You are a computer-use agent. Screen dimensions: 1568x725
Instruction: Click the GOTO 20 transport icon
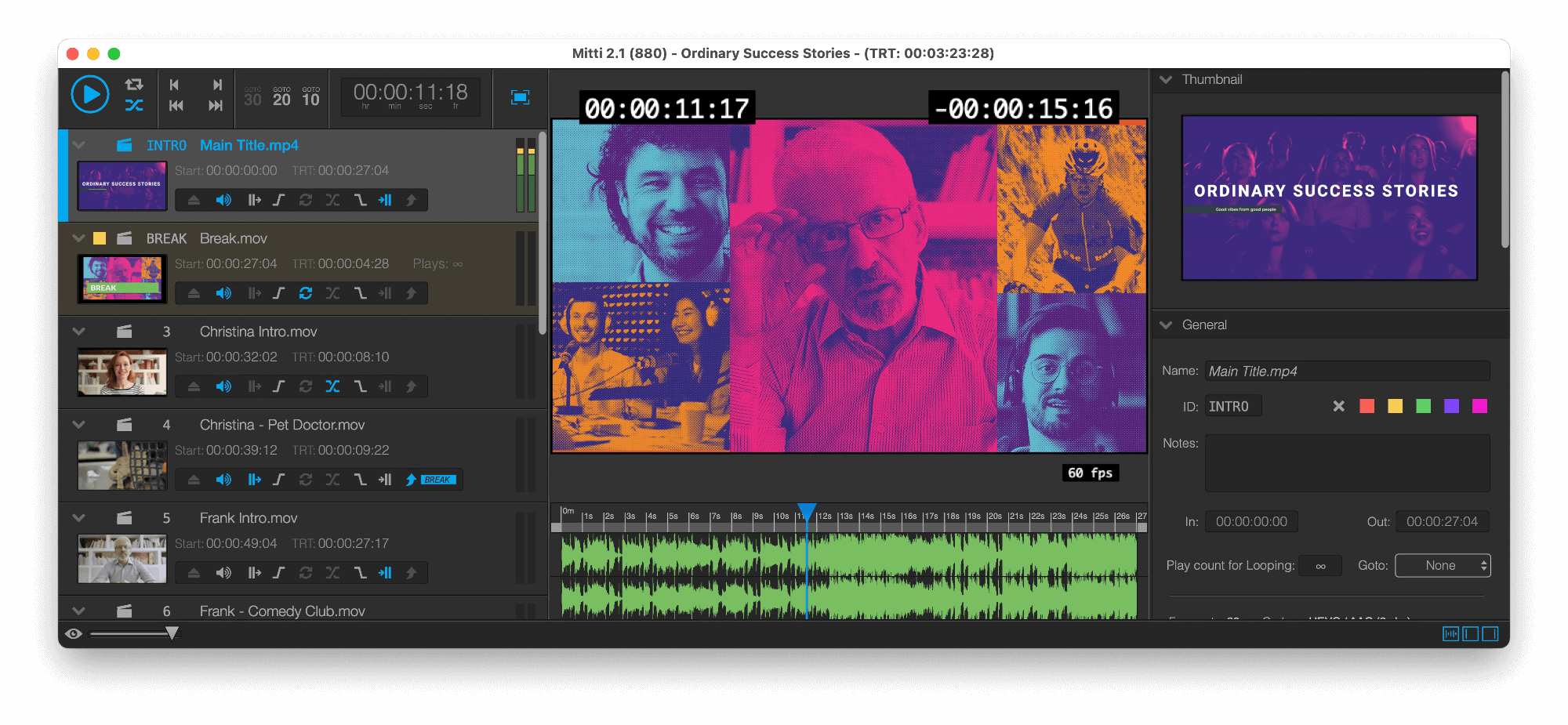point(281,96)
